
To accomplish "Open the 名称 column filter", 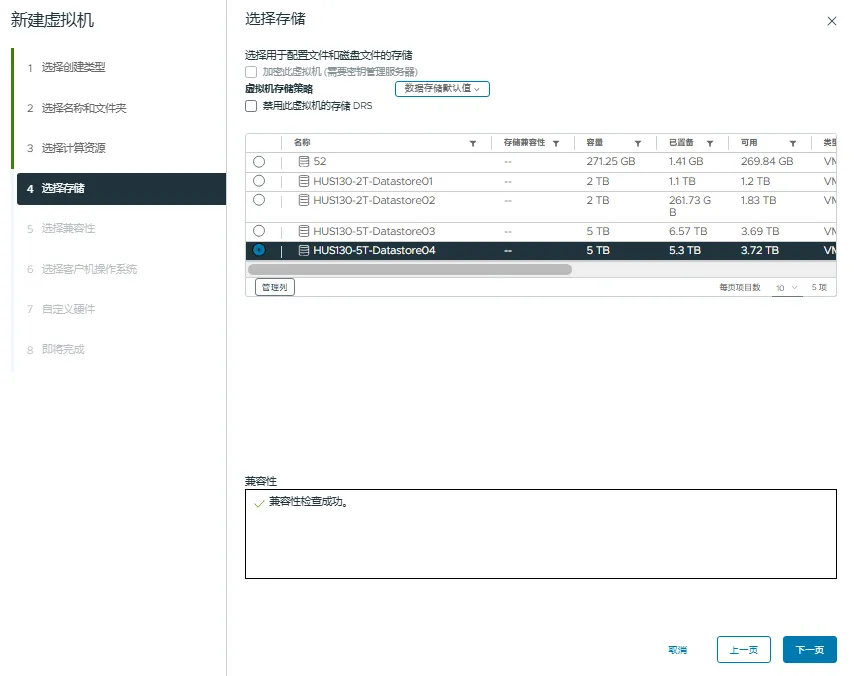I will pos(473,143).
